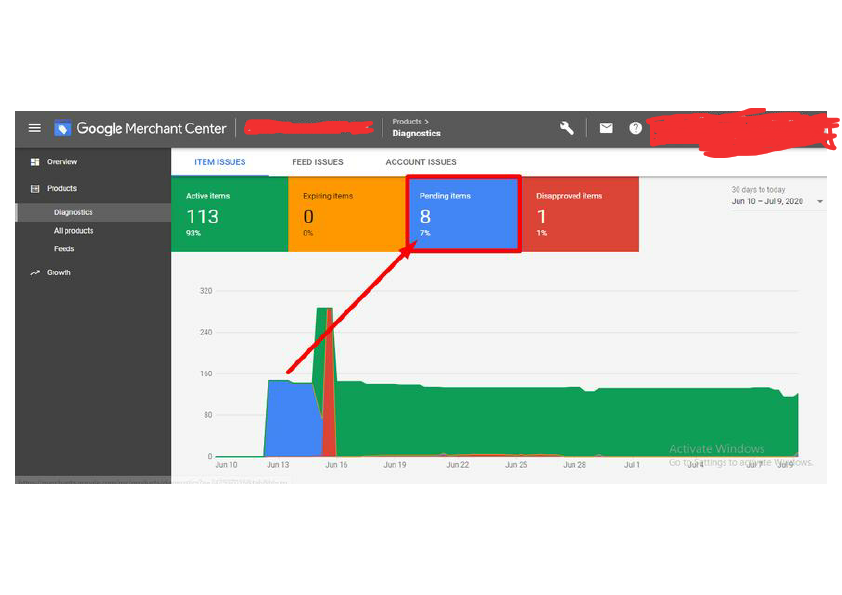The image size is (842, 595).
Task: Switch to the Item Issues tab
Action: click(x=220, y=162)
